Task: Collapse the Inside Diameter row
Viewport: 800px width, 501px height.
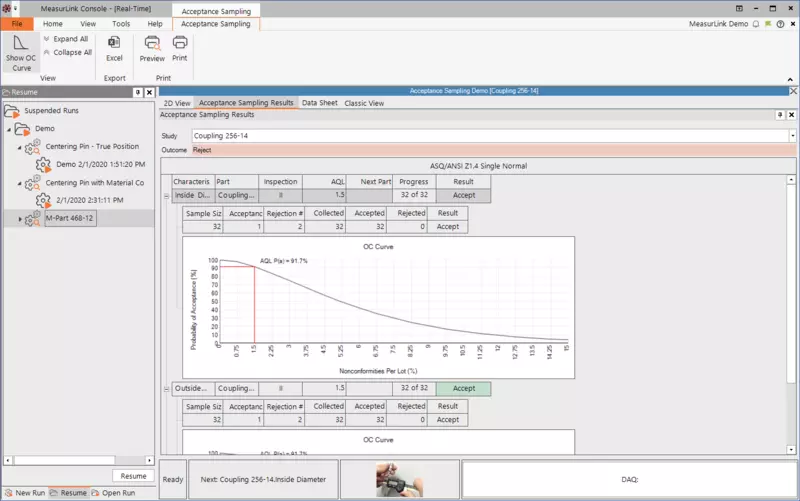Action: pyautogui.click(x=166, y=196)
